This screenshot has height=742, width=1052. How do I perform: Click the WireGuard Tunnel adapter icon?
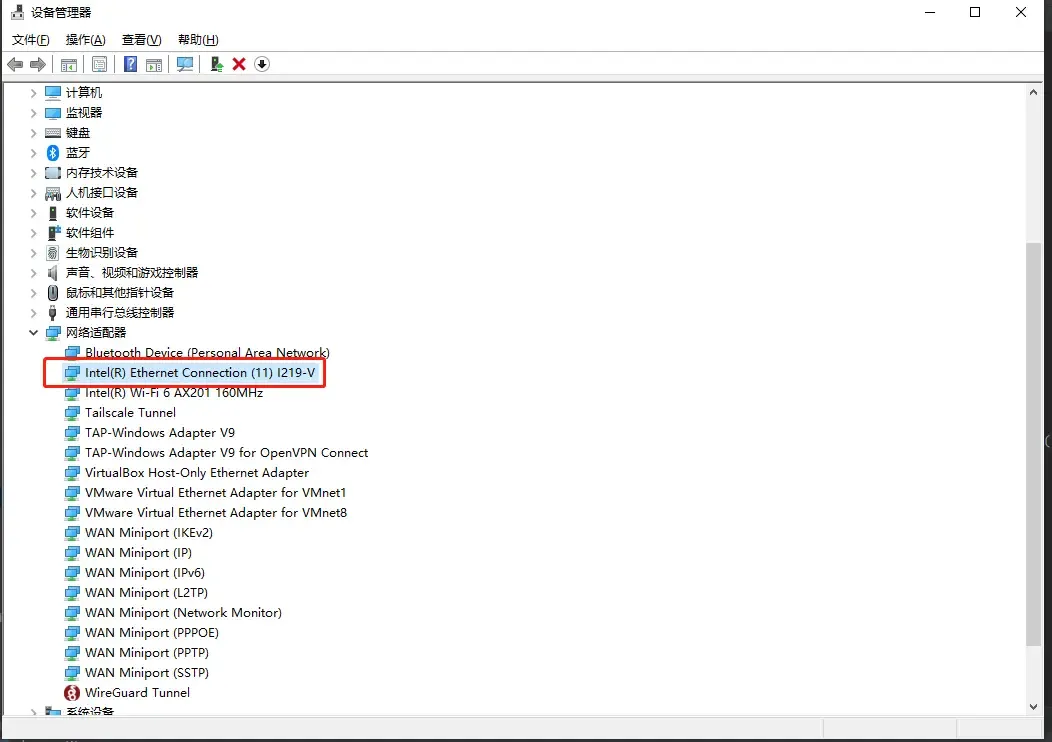click(x=72, y=692)
